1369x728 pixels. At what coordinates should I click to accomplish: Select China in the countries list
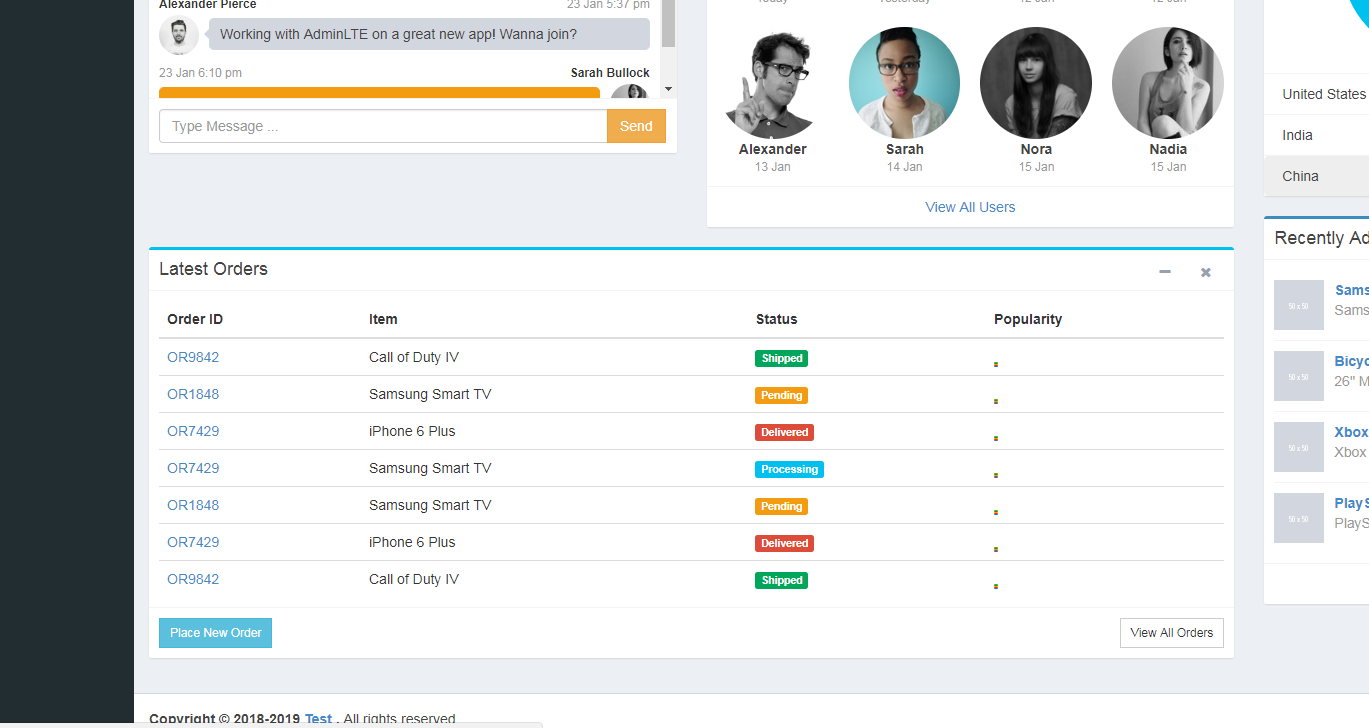[1300, 176]
